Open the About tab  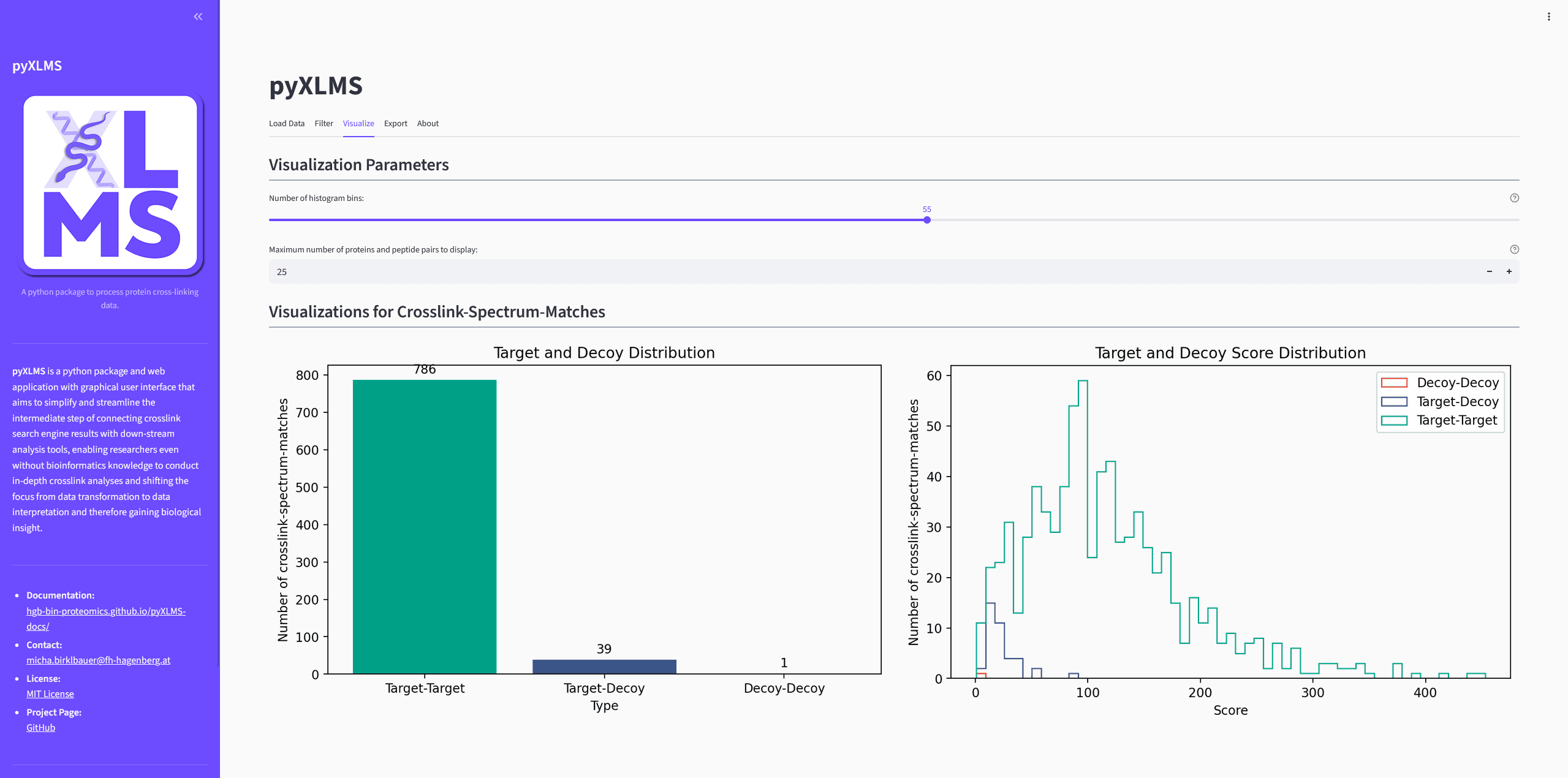[x=428, y=123]
